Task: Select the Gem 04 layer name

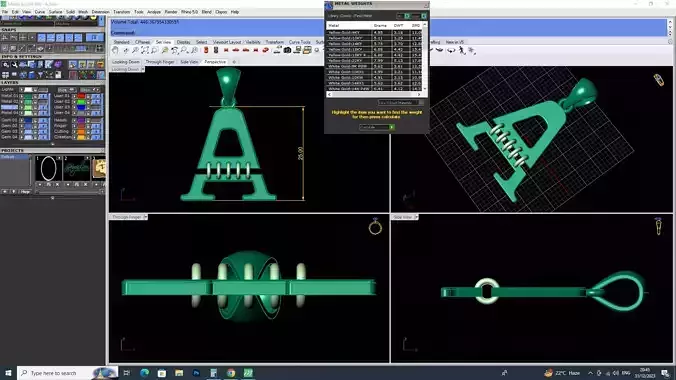Action: coord(9,137)
